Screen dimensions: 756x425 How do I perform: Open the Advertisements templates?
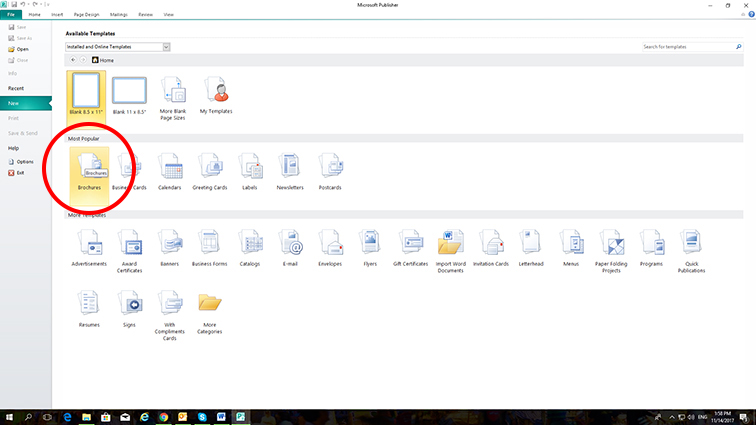click(89, 247)
